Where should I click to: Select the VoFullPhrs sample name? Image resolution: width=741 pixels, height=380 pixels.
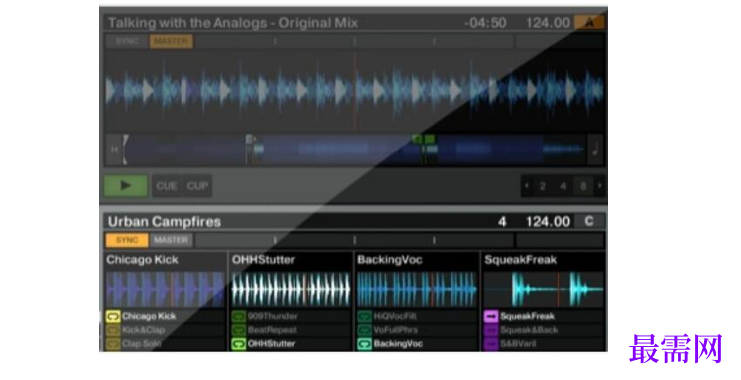396,330
